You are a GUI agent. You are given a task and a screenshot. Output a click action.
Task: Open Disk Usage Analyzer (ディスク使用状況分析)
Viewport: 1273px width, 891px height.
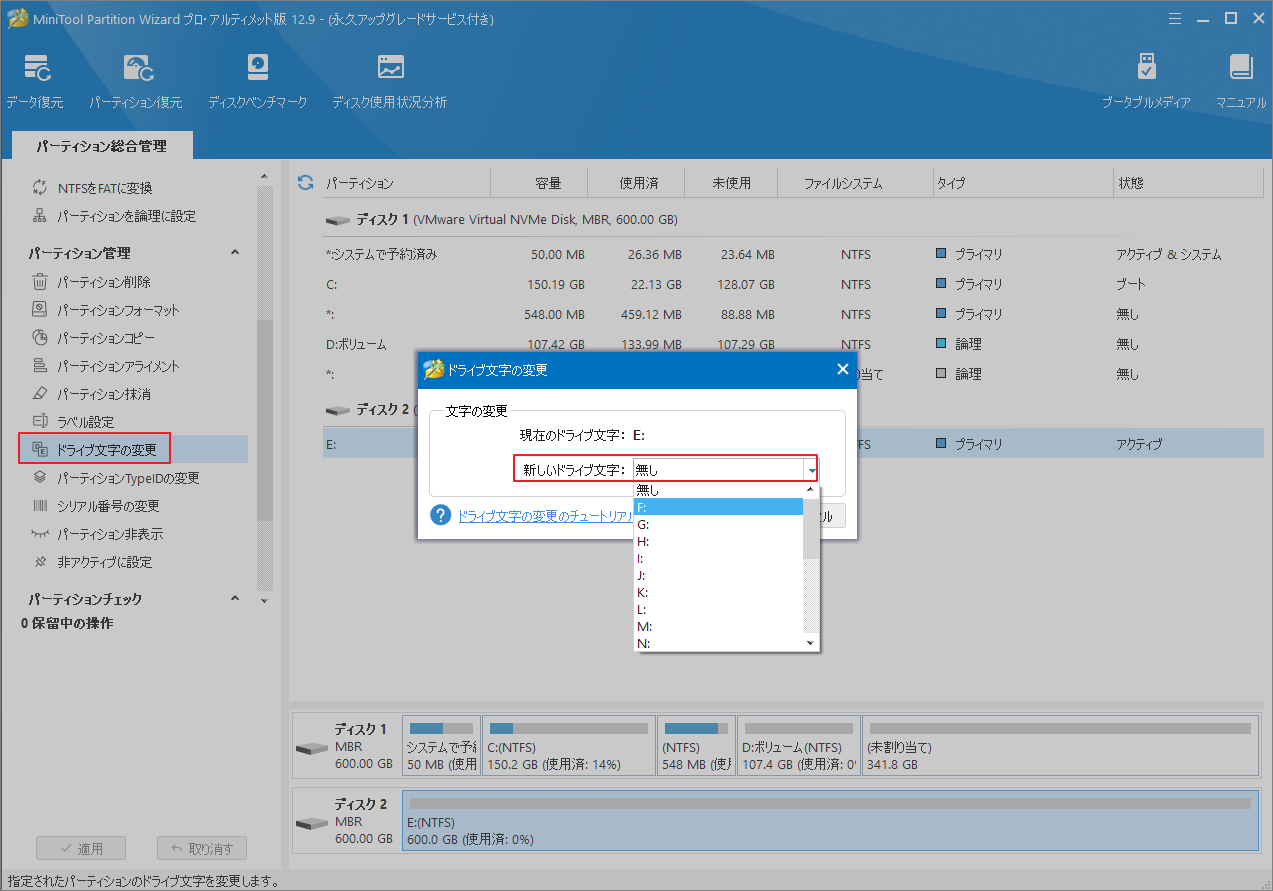390,82
